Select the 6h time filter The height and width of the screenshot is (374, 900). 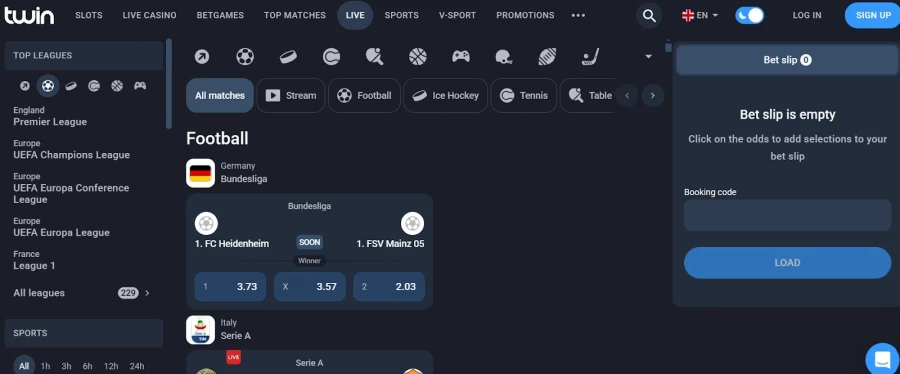click(x=87, y=366)
